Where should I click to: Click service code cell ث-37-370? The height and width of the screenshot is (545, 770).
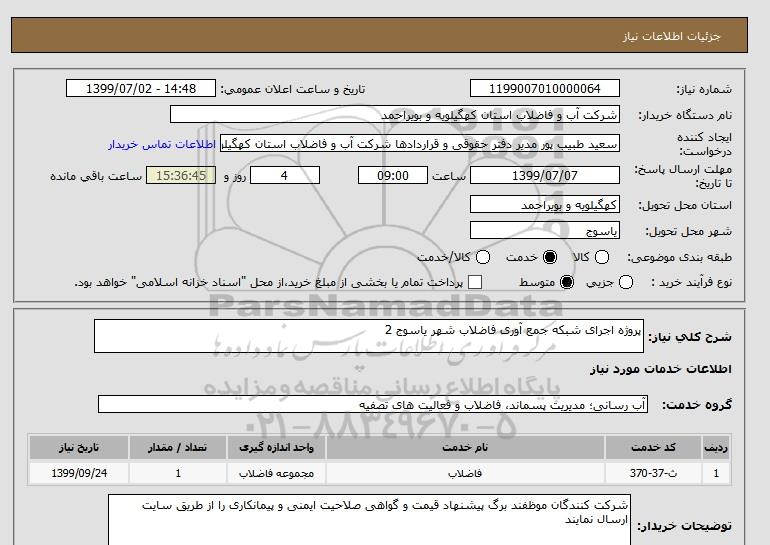point(653,473)
